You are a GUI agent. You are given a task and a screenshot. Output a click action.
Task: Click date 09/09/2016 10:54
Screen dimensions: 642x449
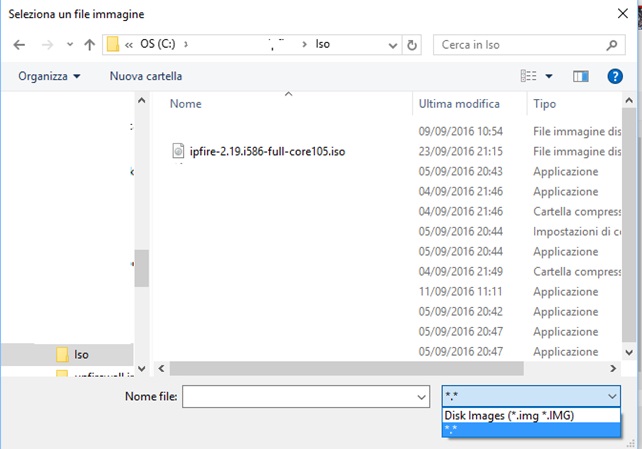(461, 131)
